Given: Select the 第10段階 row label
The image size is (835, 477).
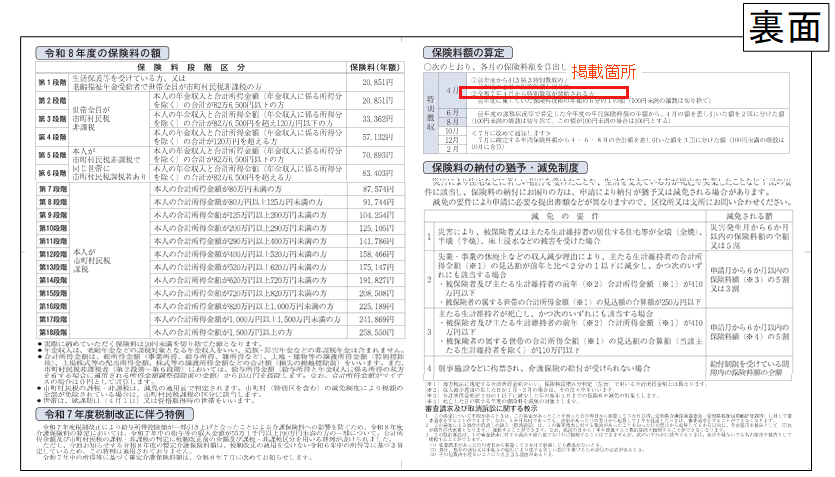Looking at the screenshot, I should (52, 228).
